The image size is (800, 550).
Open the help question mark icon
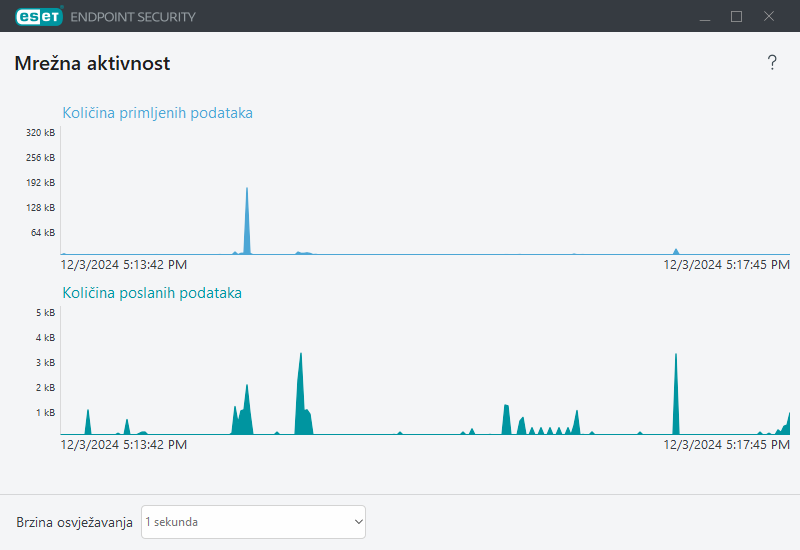(772, 63)
